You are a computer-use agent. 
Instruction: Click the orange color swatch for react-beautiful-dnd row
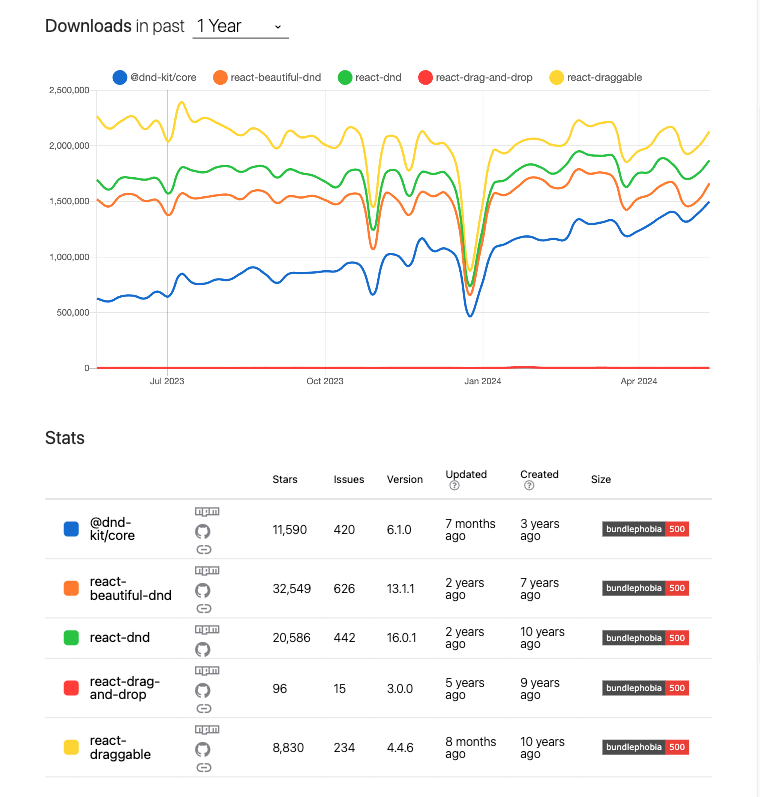[x=71, y=588]
